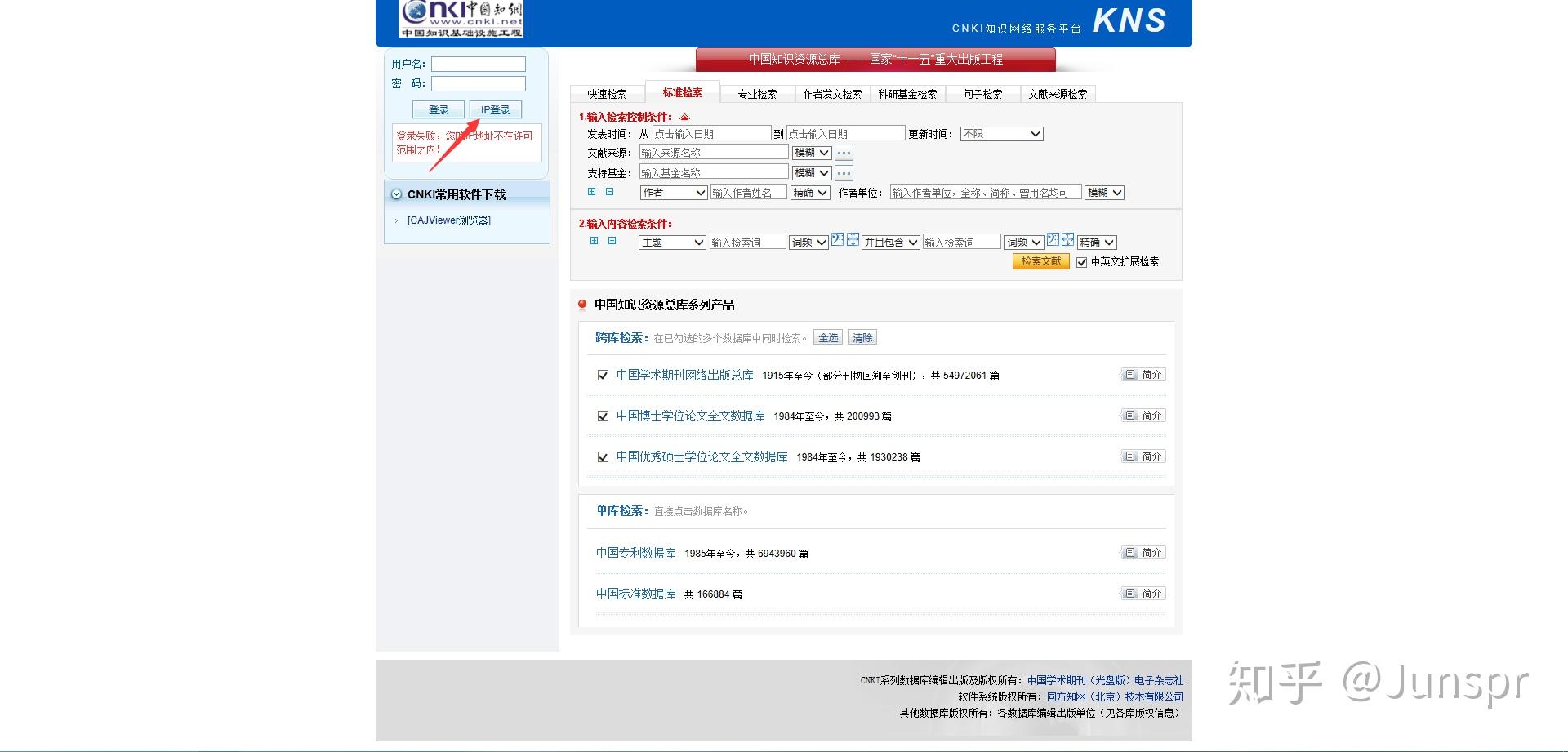The image size is (1568, 752).
Task: Open the 中国博士学位论文全文数据库 link
Action: (690, 416)
